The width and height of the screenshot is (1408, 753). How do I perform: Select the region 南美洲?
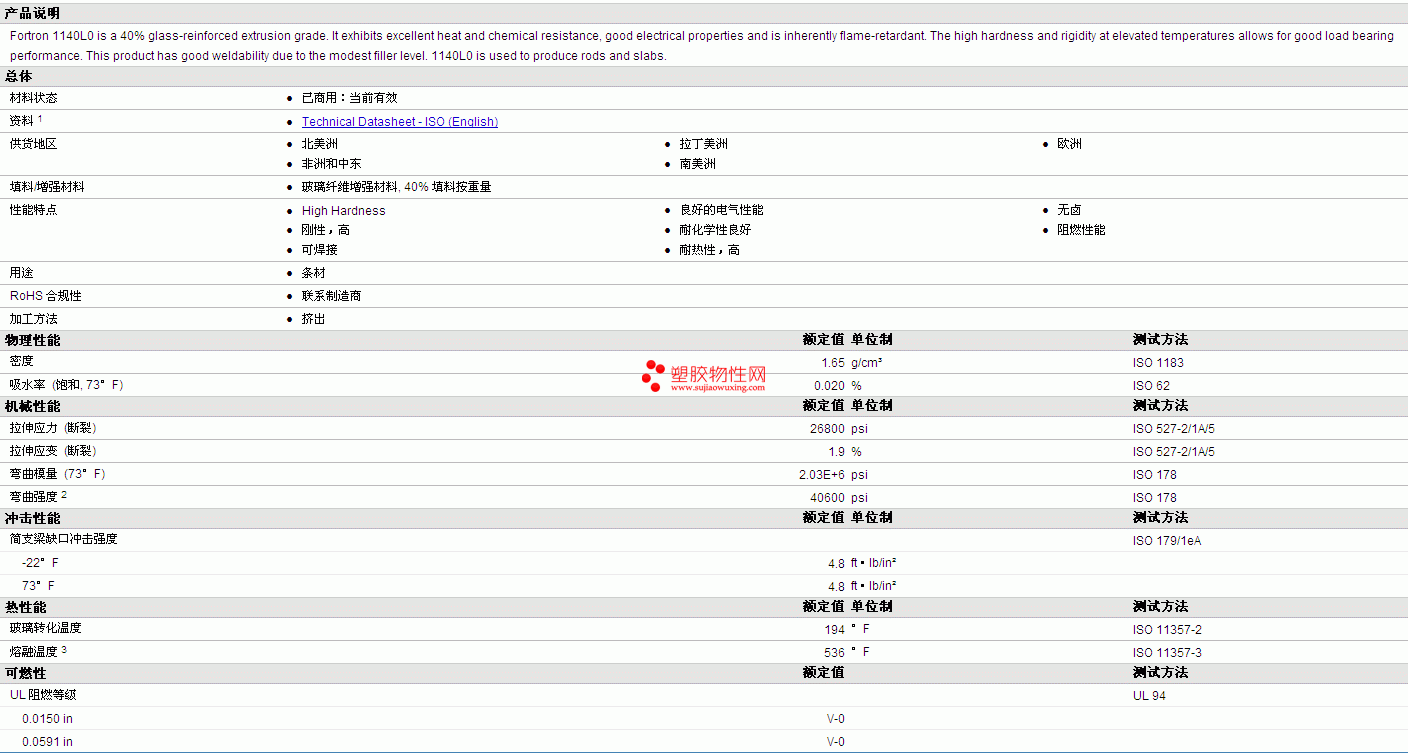[698, 164]
